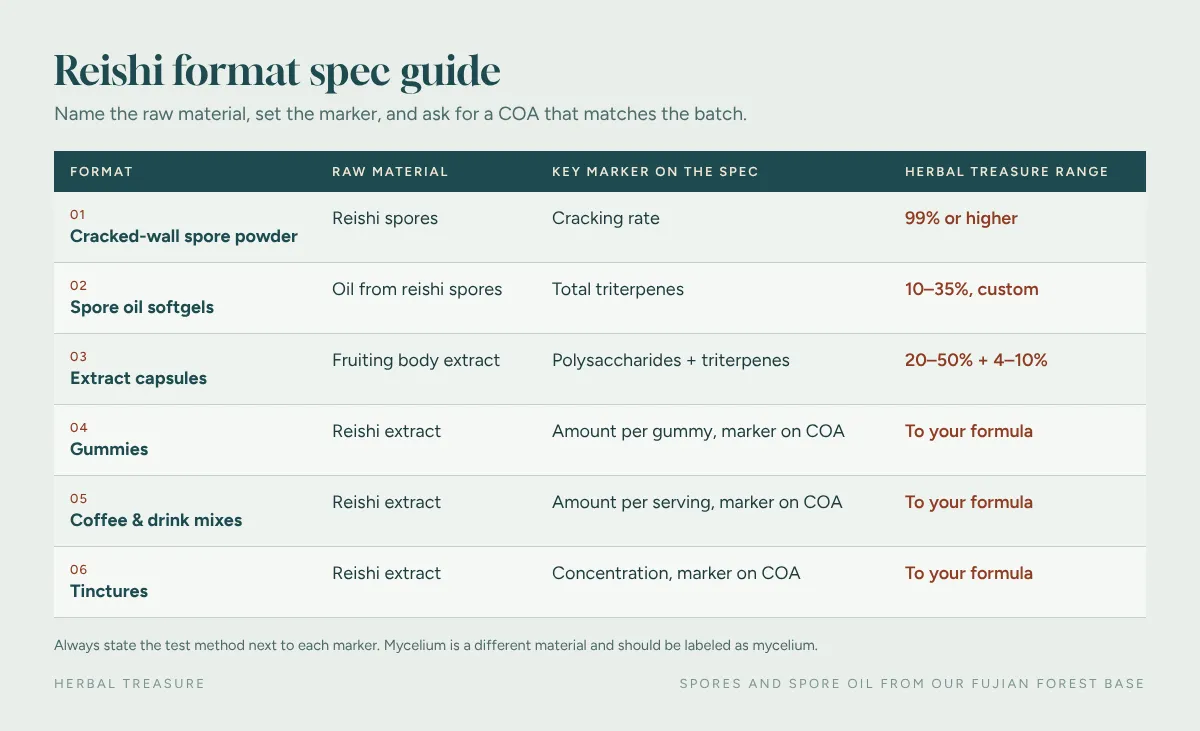Click the Cracking rate marker cell
Viewport: 1200px width, 731px height.
pos(606,218)
